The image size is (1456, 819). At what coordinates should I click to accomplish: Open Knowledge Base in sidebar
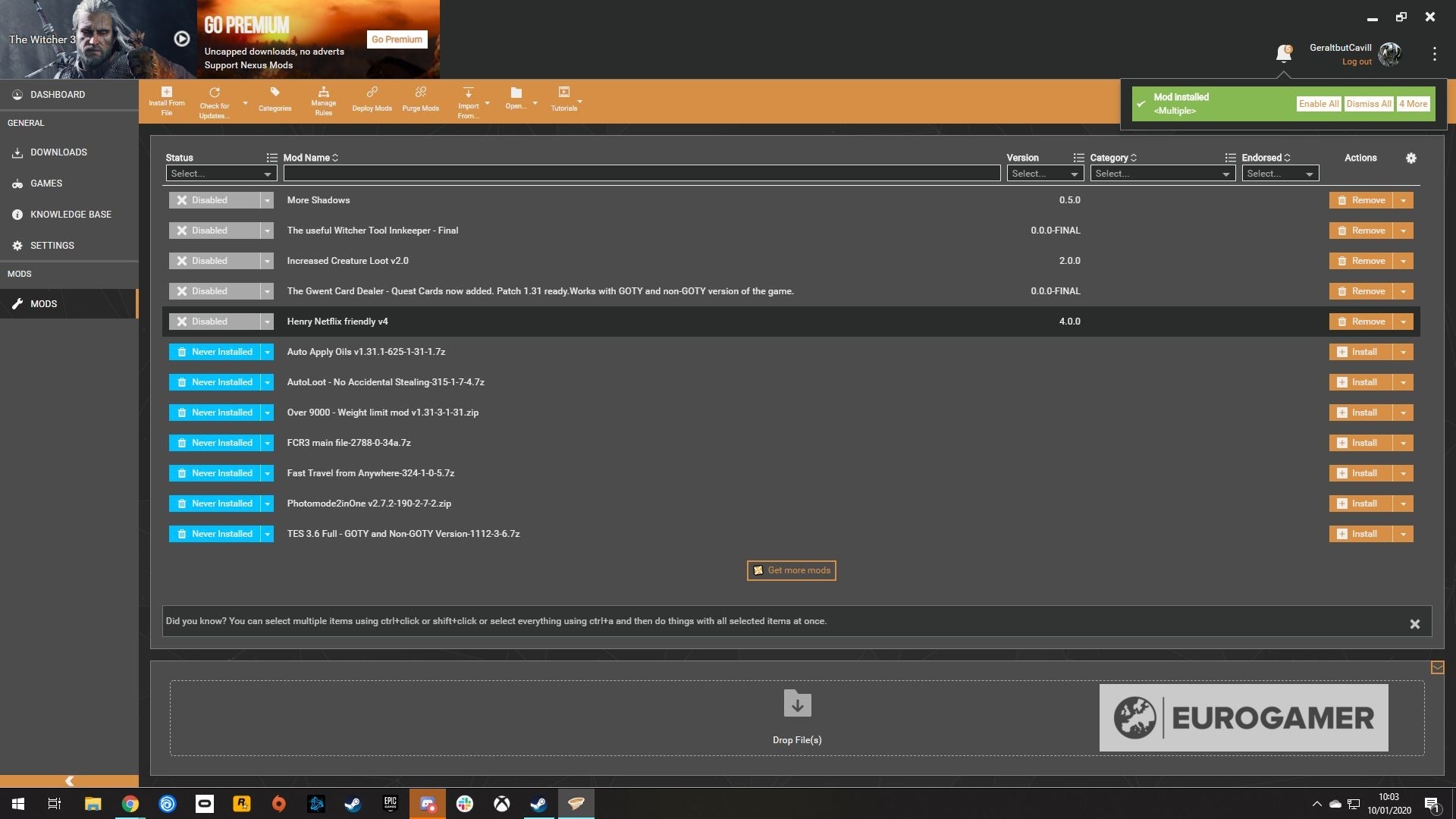pyautogui.click(x=69, y=215)
